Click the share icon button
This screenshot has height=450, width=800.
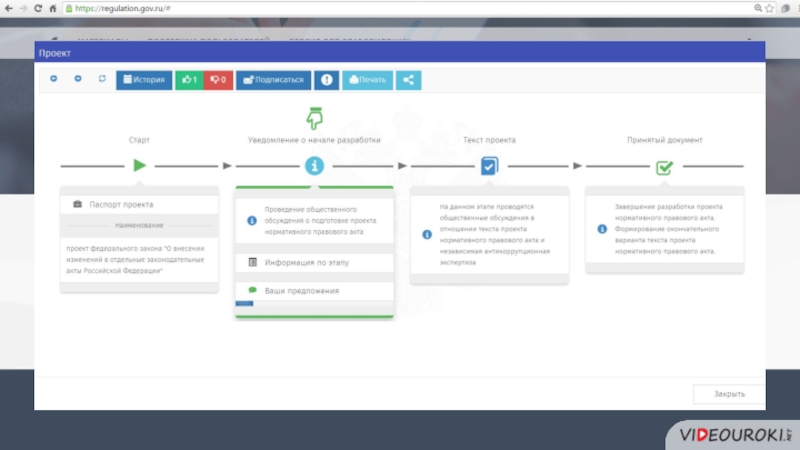click(408, 80)
